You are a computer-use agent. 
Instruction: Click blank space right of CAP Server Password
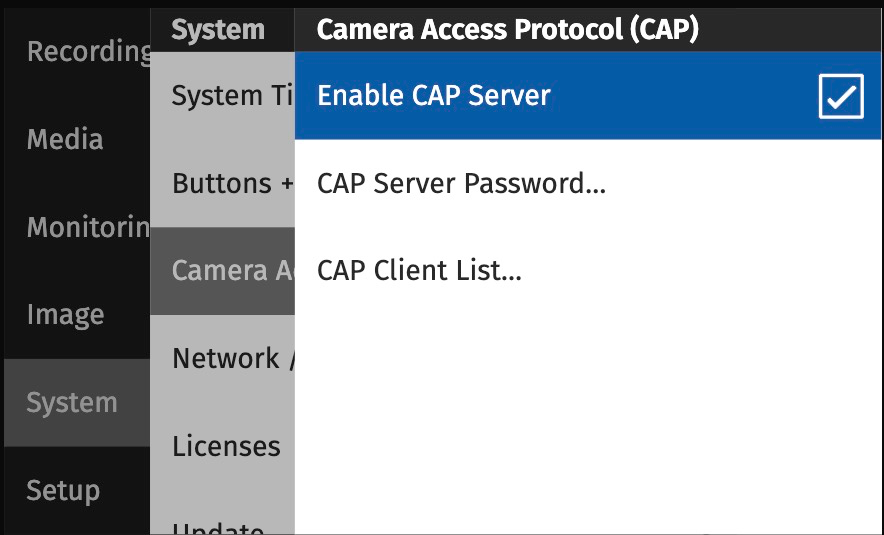click(740, 184)
